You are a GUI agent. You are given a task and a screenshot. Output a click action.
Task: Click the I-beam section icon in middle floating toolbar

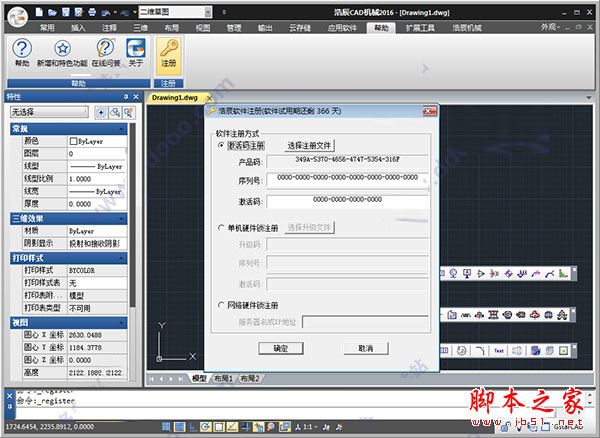pyautogui.click(x=493, y=315)
